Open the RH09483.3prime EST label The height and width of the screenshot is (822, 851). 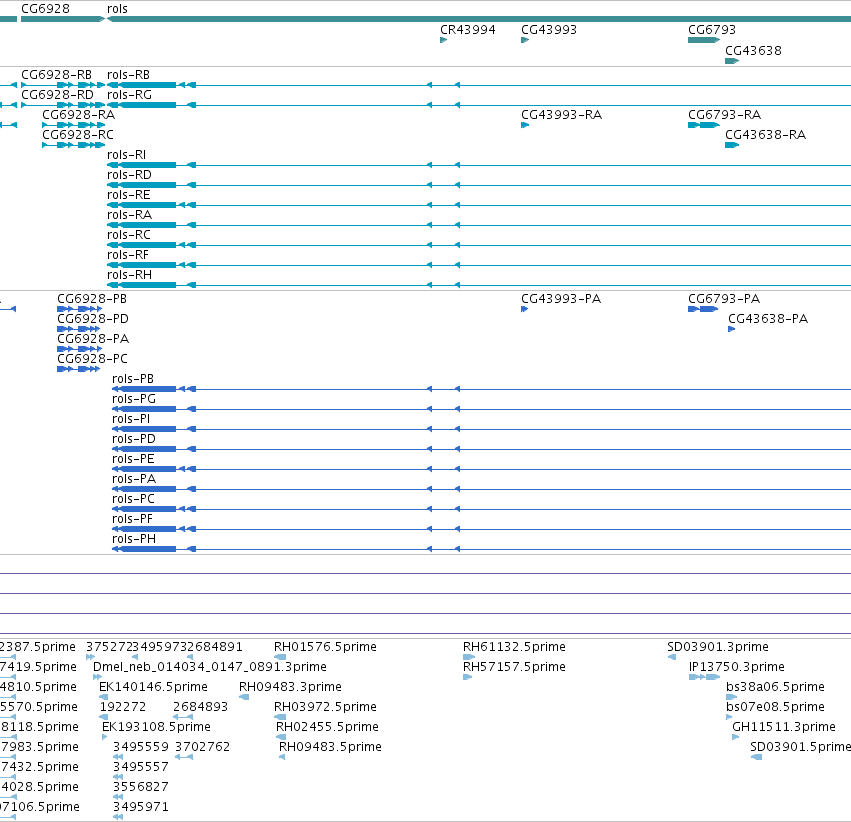pyautogui.click(x=290, y=687)
